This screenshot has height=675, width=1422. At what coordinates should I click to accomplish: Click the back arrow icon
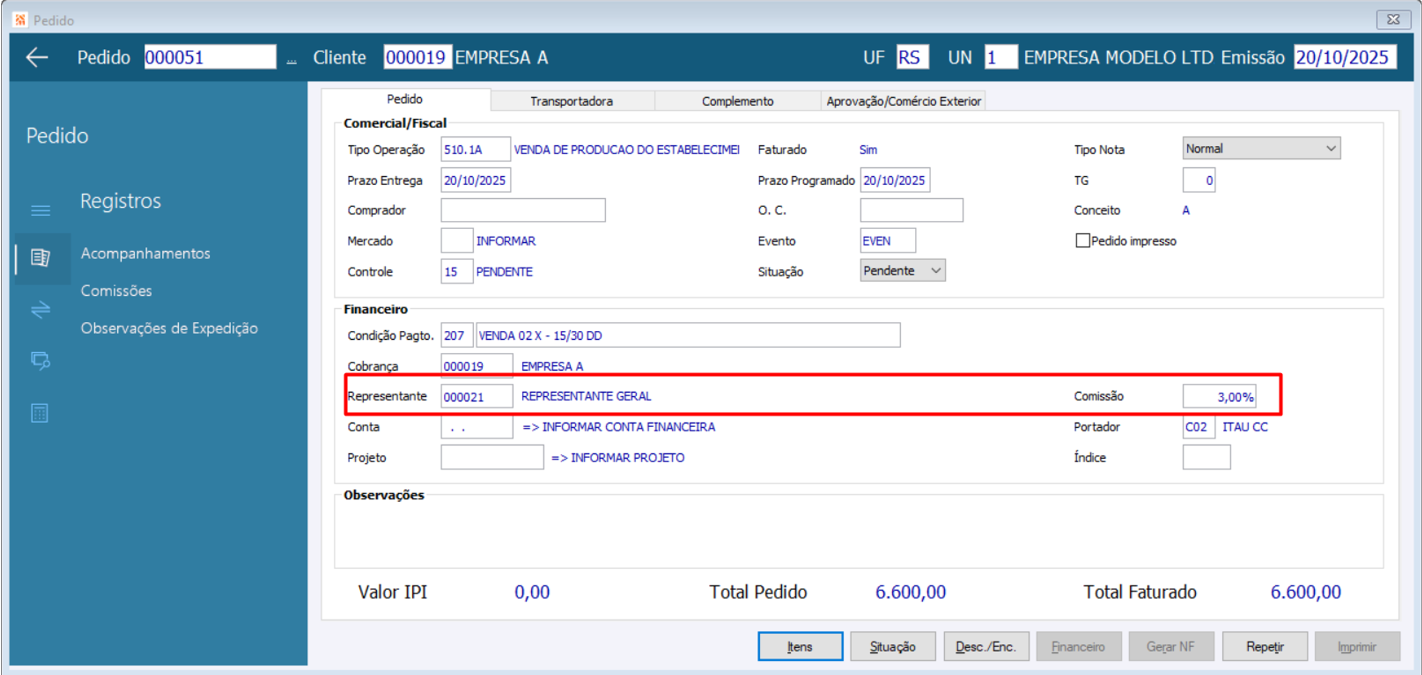(x=37, y=58)
